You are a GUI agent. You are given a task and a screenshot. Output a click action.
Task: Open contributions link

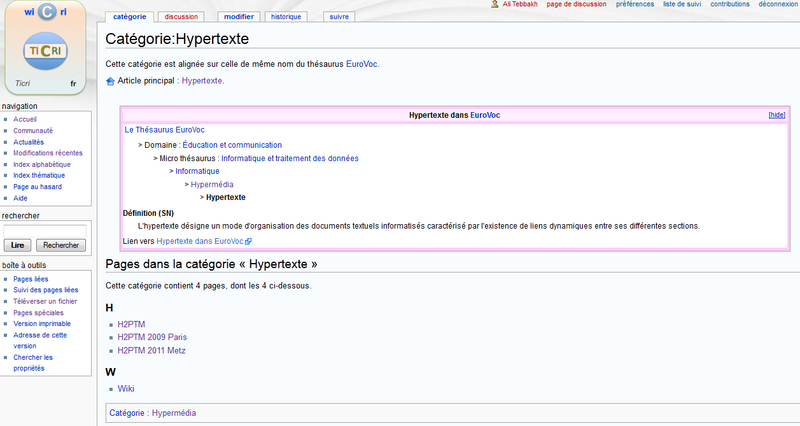pos(730,4)
